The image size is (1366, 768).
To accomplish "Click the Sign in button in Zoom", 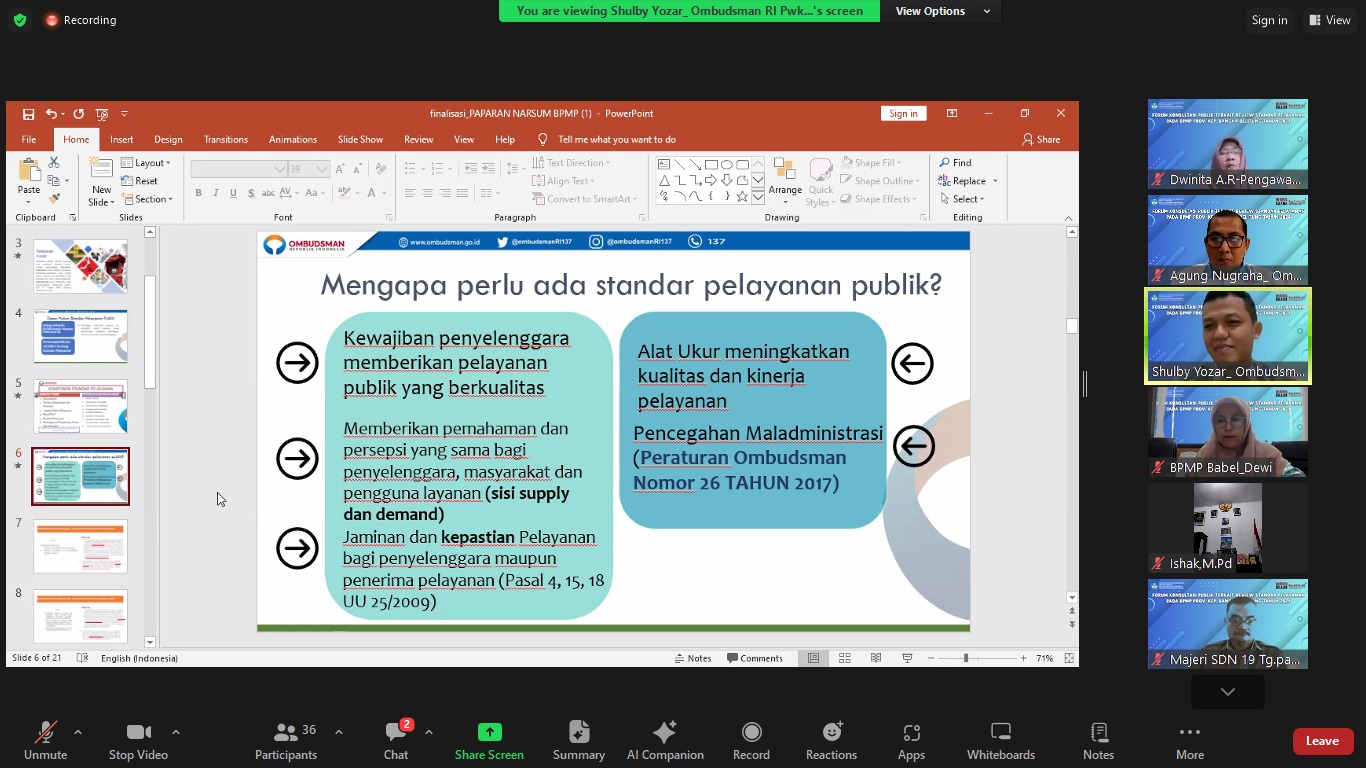I will 1269,20.
